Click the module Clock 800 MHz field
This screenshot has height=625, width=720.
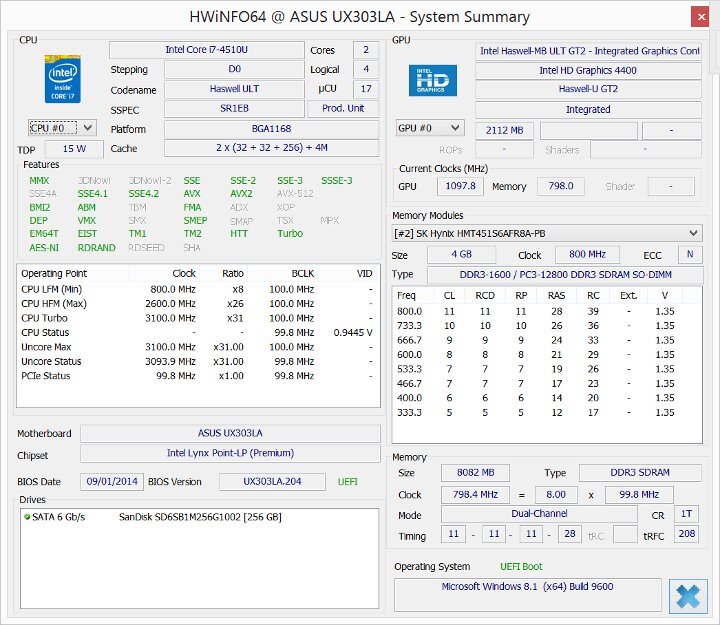587,254
